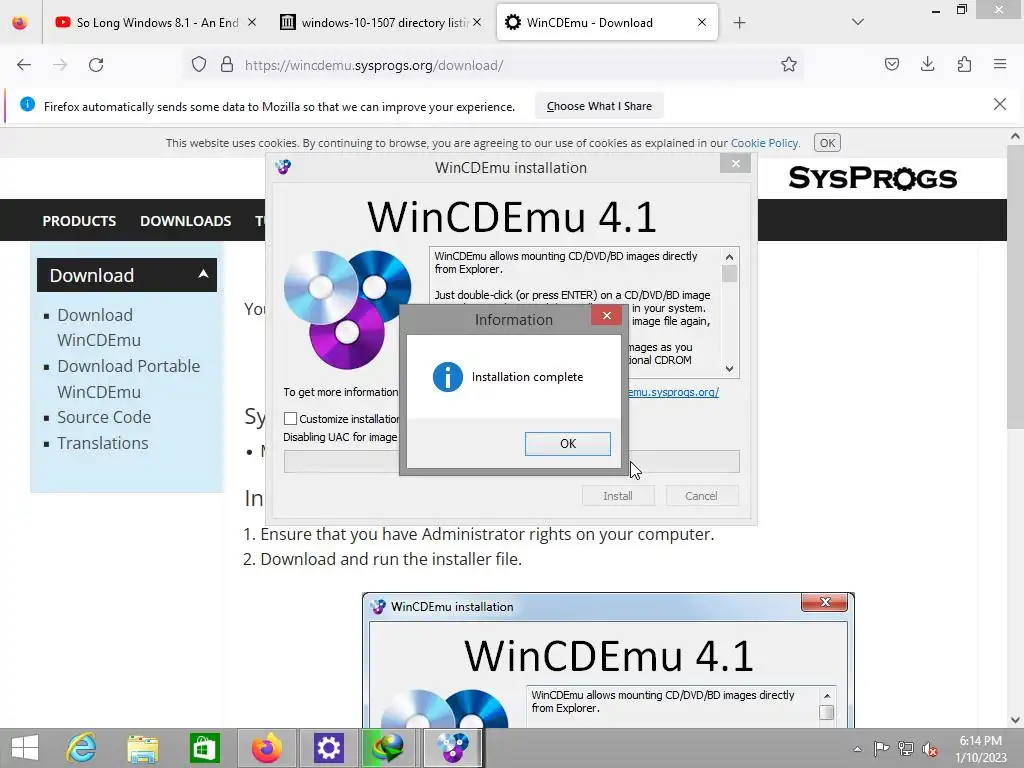Open the Firefox downloads panel
Screen dimensions: 1024x768
(x=927, y=64)
